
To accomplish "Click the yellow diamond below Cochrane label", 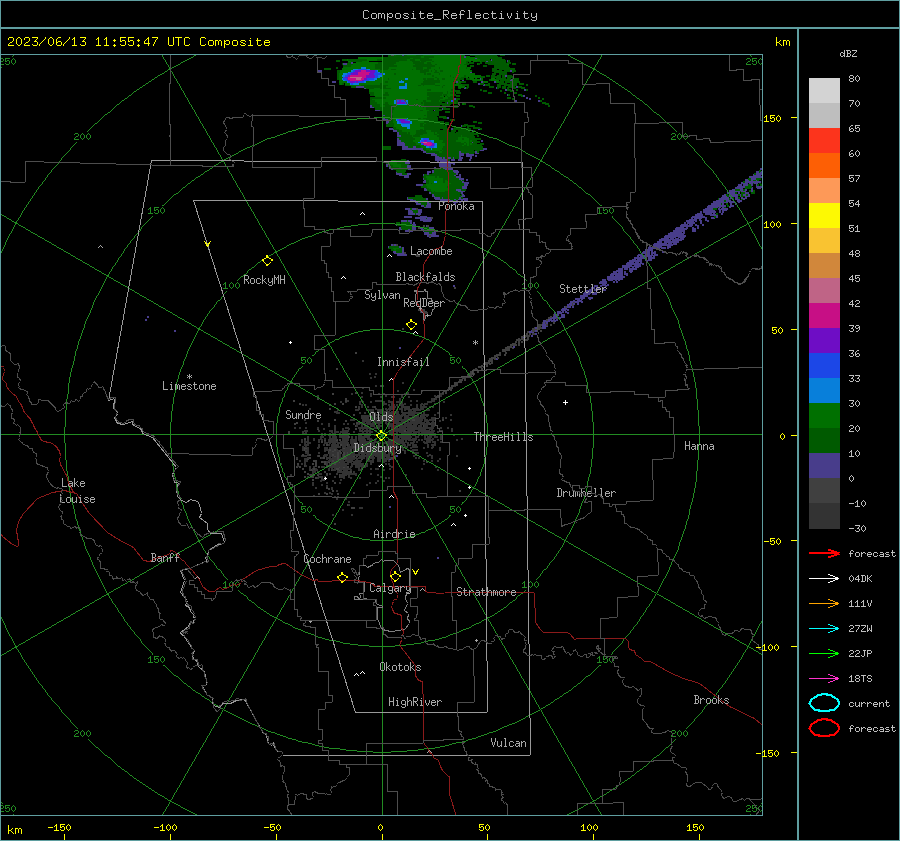I will pos(342,577).
